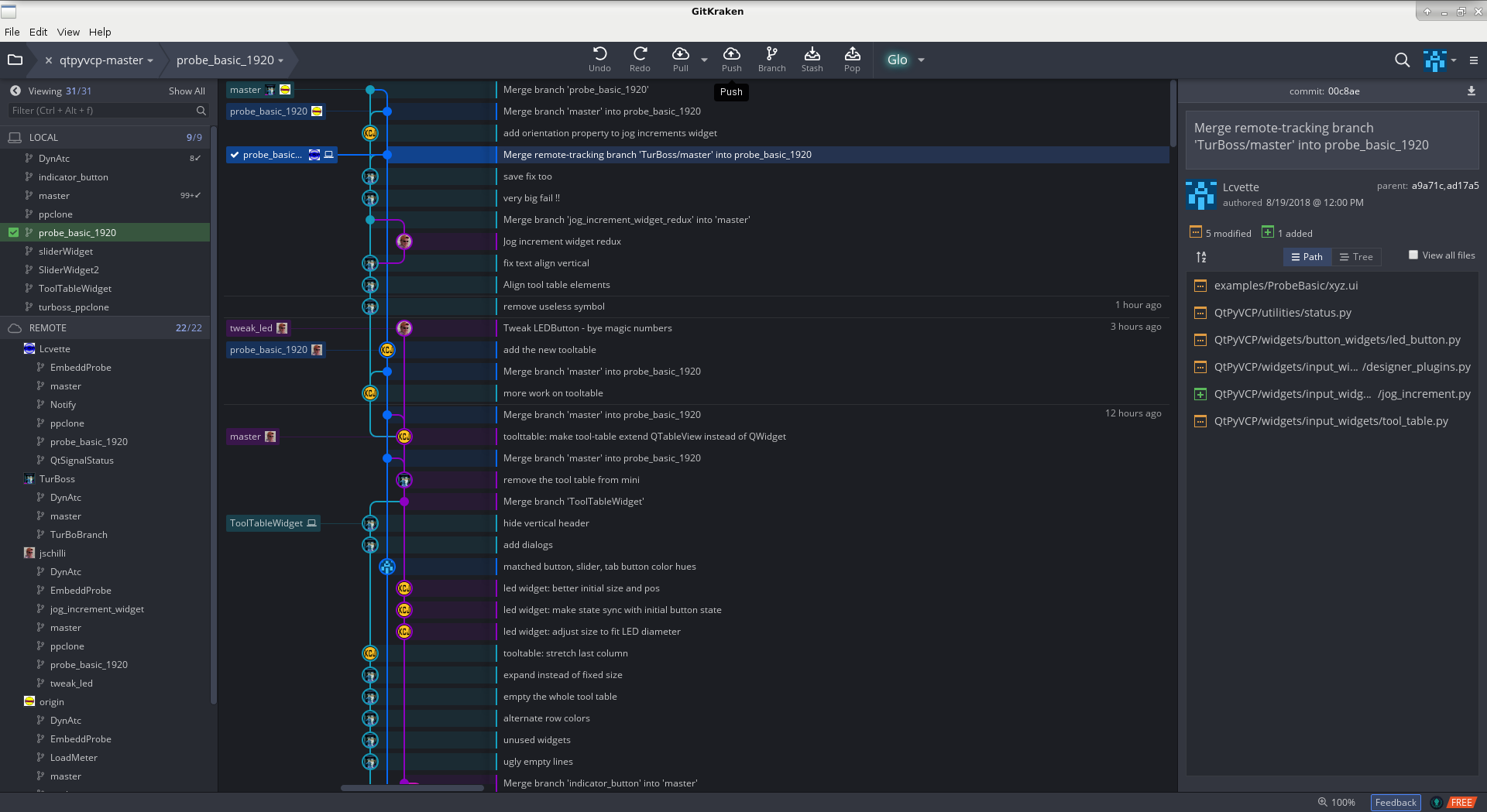Click the Lcvette author avatar in the commit panel

point(1201,195)
